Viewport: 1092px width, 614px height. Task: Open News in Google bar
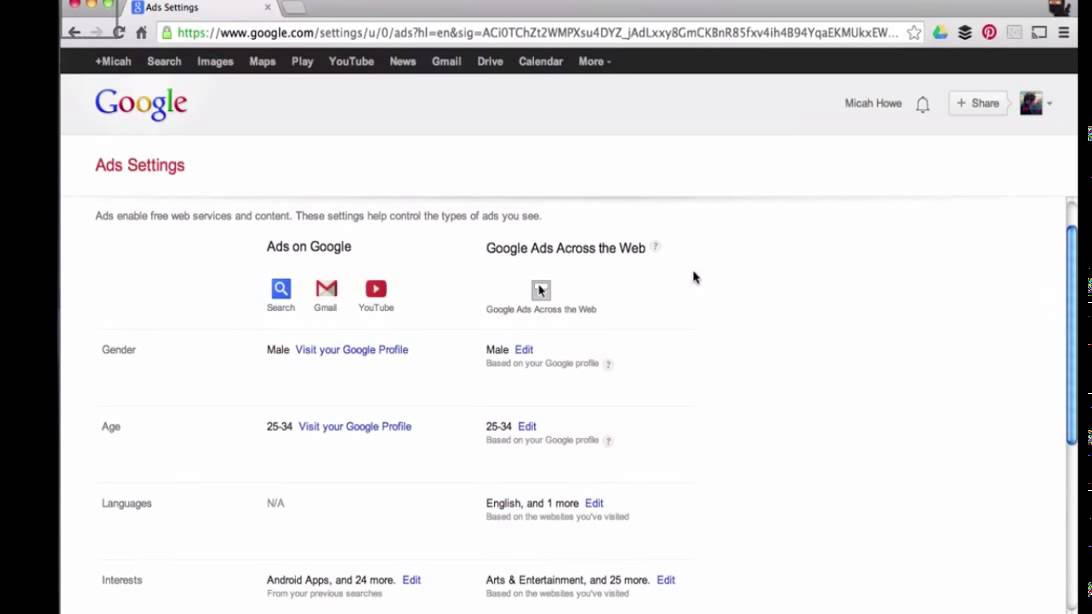click(403, 61)
